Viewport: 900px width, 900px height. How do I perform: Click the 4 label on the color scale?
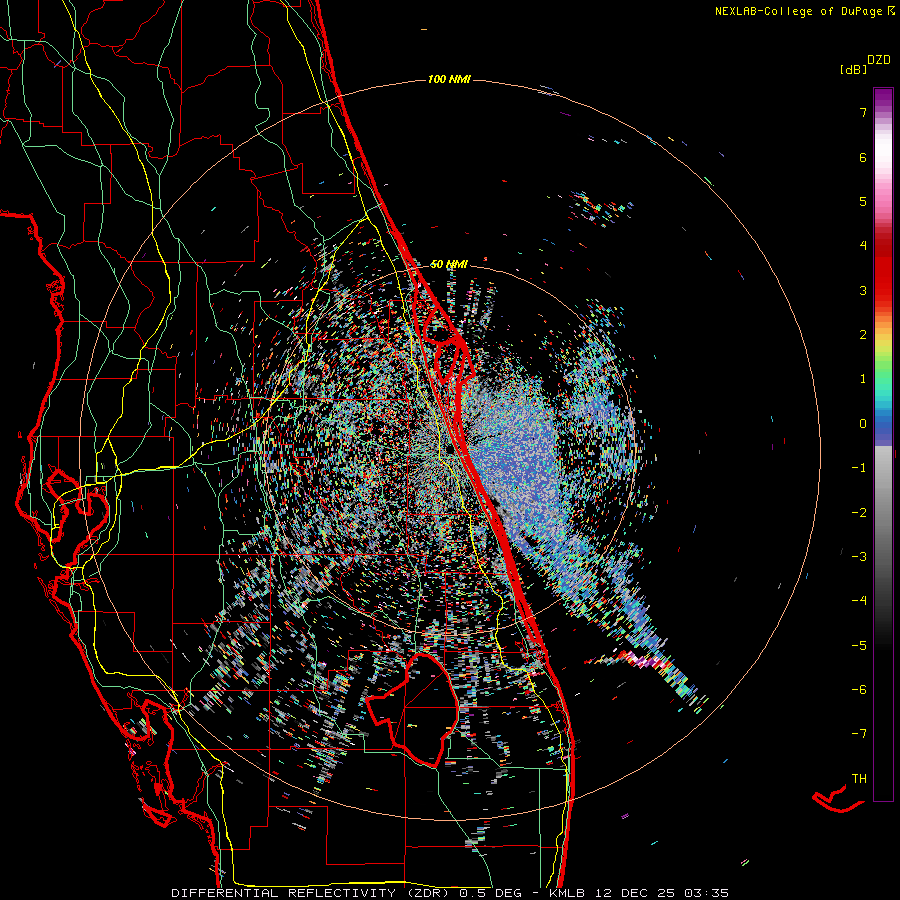click(x=863, y=246)
